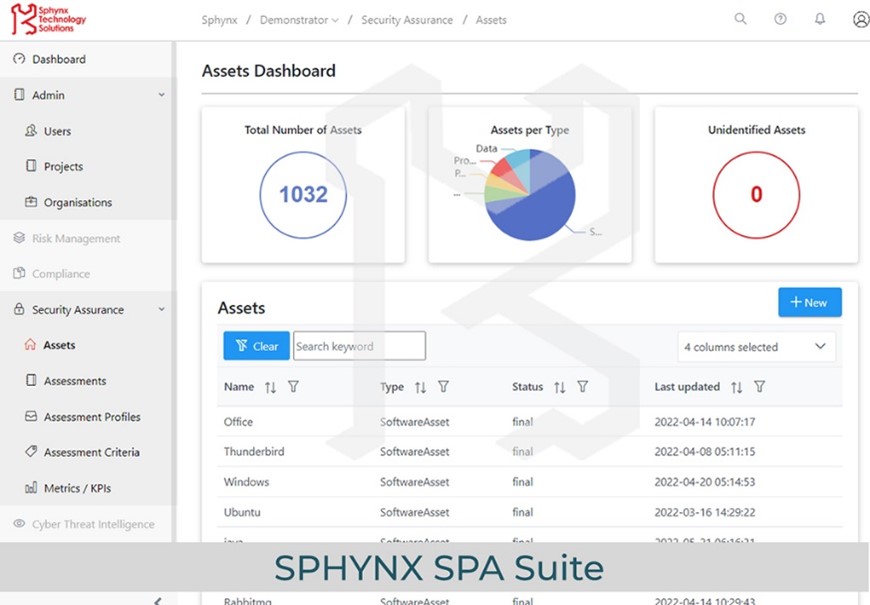Image resolution: width=870 pixels, height=605 pixels.
Task: Open the user account avatar icon
Action: 861,19
